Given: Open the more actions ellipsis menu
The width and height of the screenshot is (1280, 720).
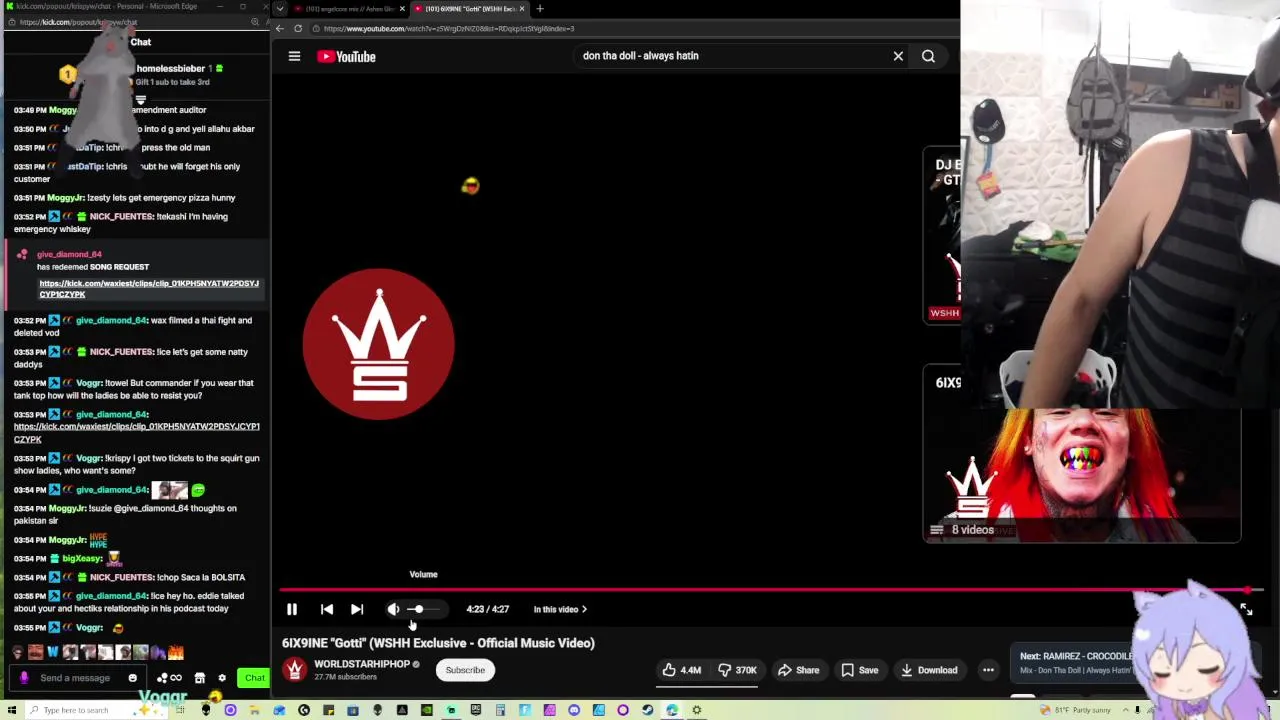Looking at the screenshot, I should pos(988,670).
